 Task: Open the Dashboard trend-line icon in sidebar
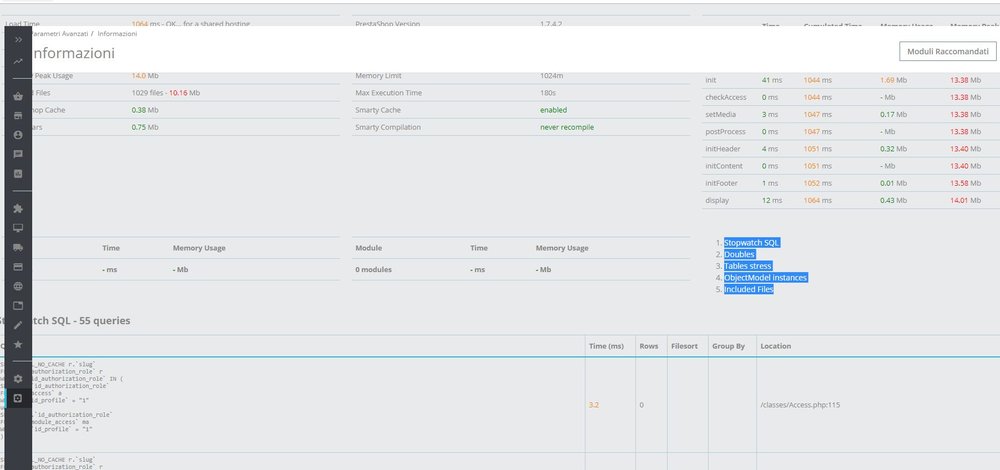tap(18, 61)
